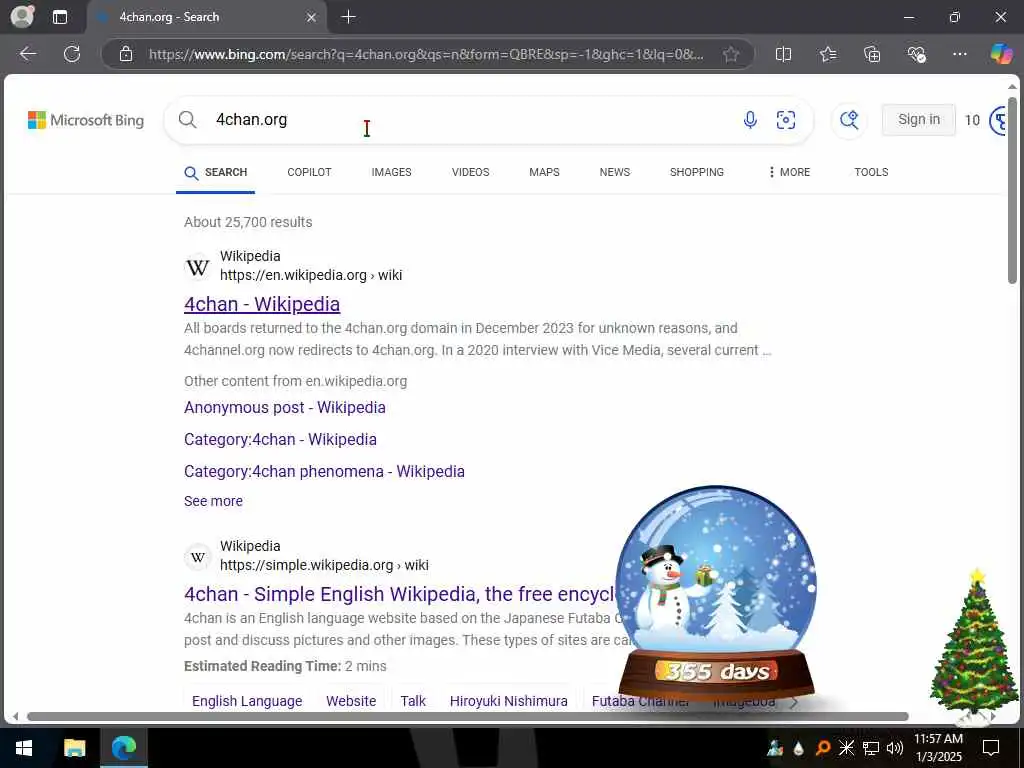The width and height of the screenshot is (1024, 768).
Task: Switch to the Maps tab
Action: point(544,172)
